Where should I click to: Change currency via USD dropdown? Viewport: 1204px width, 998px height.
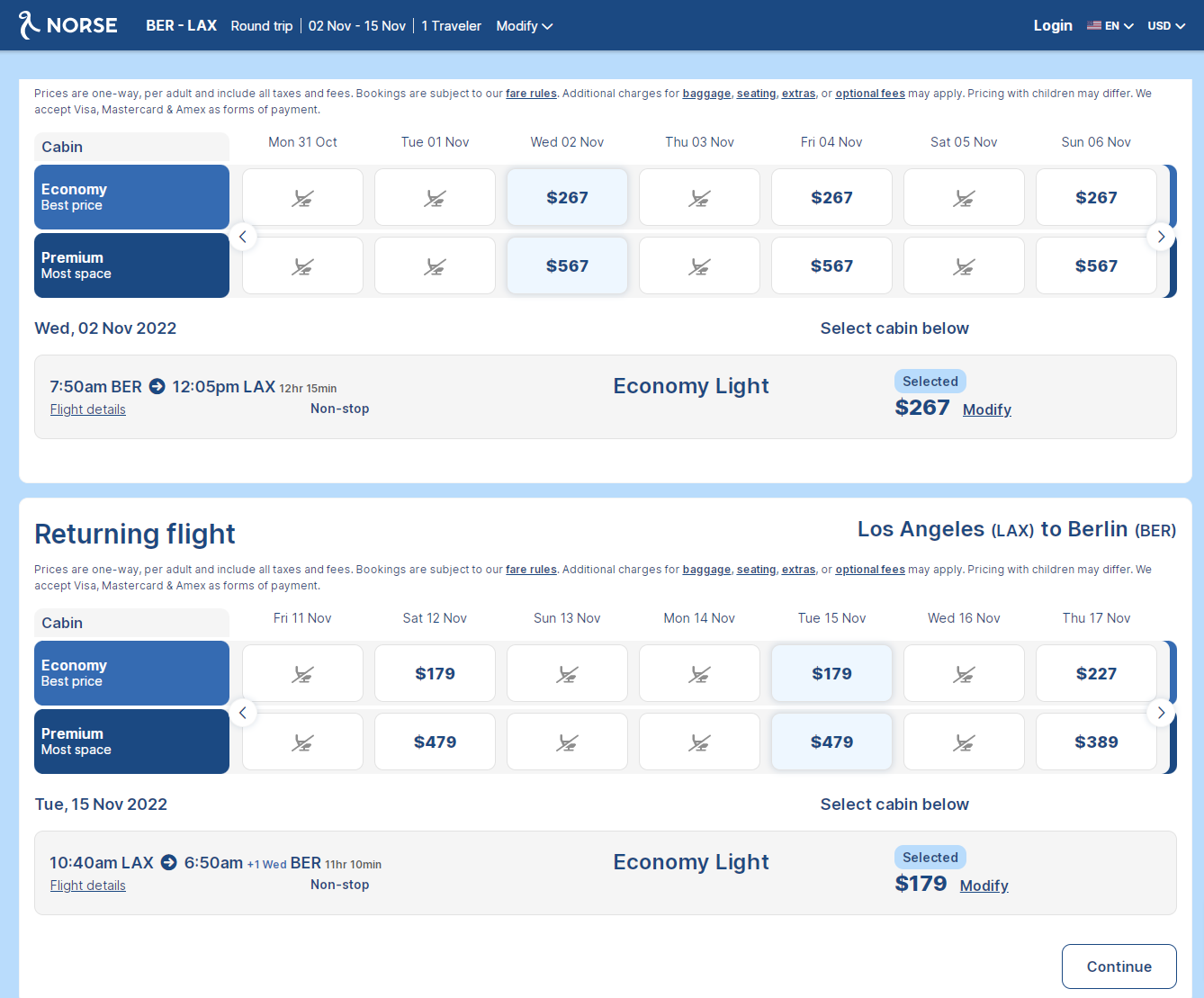coord(1165,26)
